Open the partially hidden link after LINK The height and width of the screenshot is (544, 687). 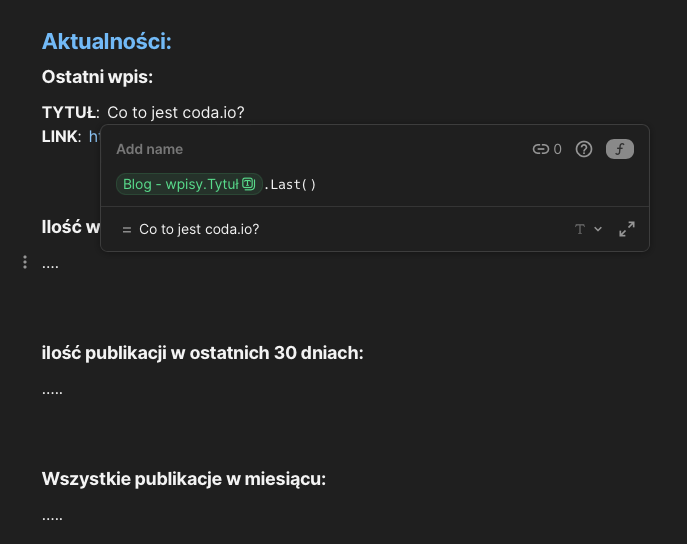(x=94, y=136)
